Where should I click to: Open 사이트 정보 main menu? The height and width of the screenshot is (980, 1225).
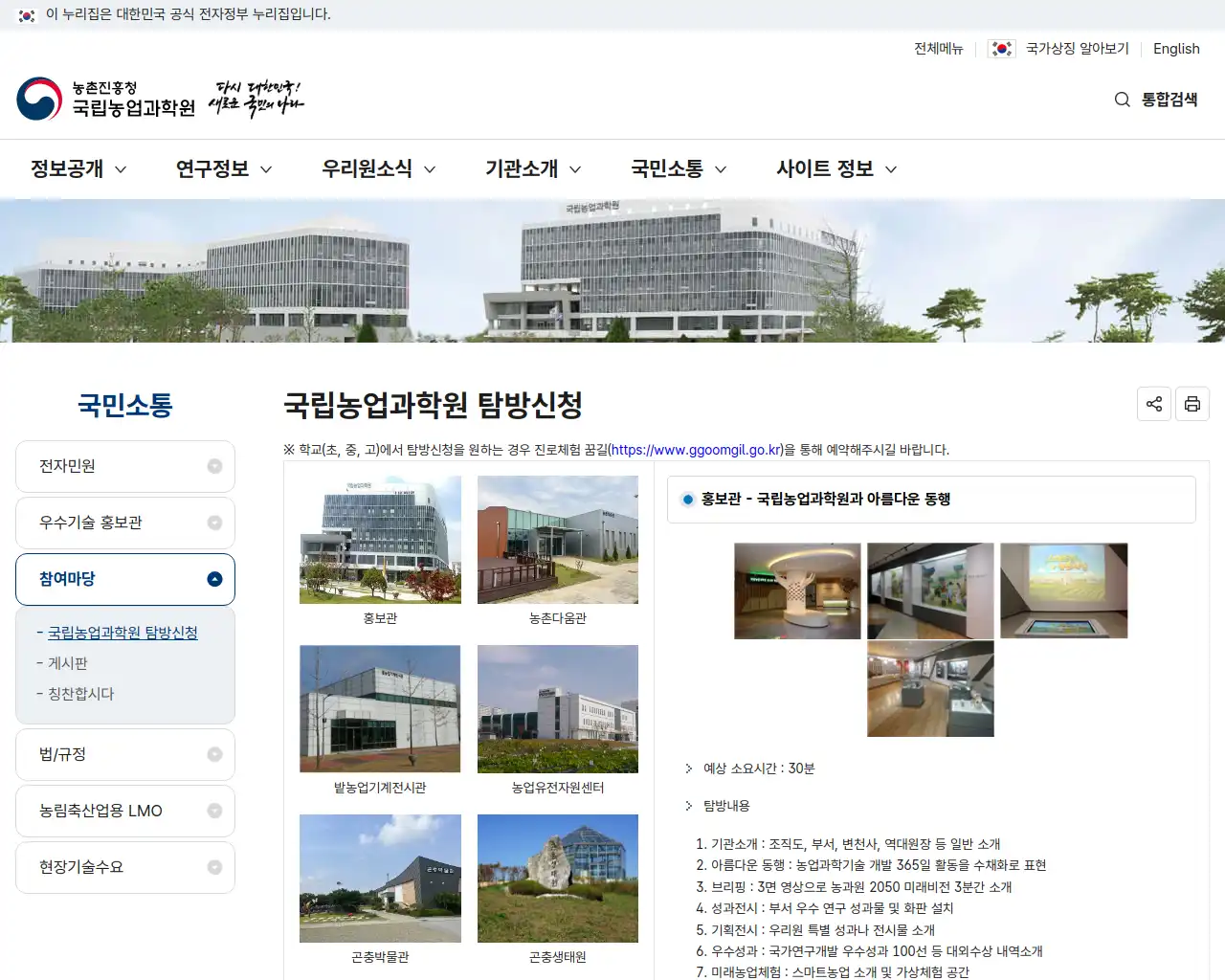point(825,168)
